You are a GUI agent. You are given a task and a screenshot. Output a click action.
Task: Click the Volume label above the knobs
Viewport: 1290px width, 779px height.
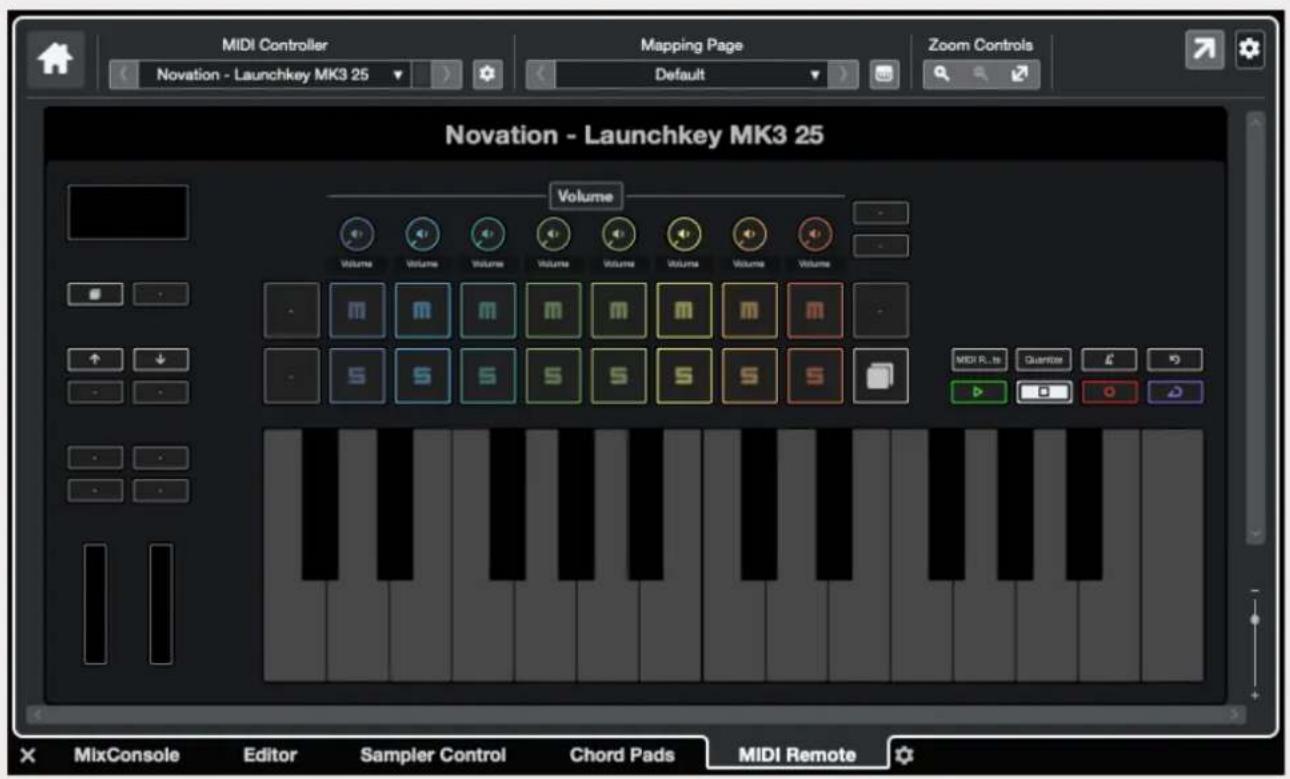click(586, 196)
